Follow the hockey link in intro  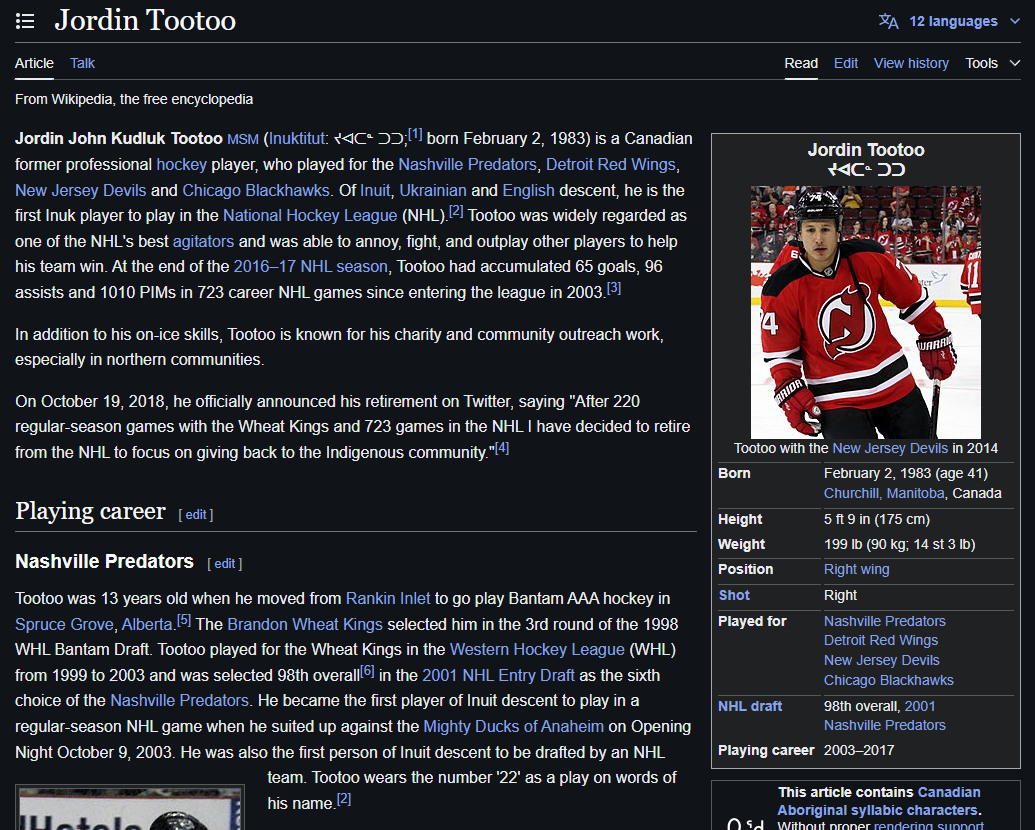pyautogui.click(x=182, y=164)
